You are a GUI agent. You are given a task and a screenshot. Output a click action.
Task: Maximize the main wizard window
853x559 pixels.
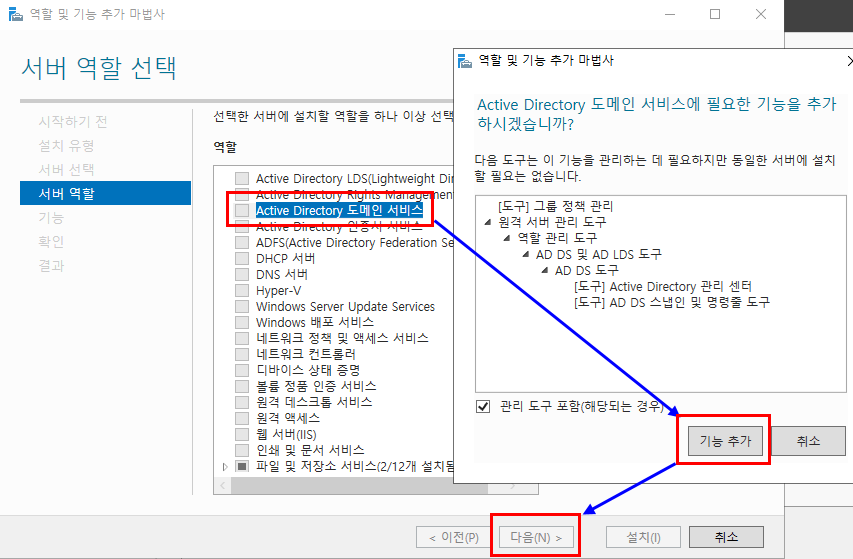click(715, 14)
